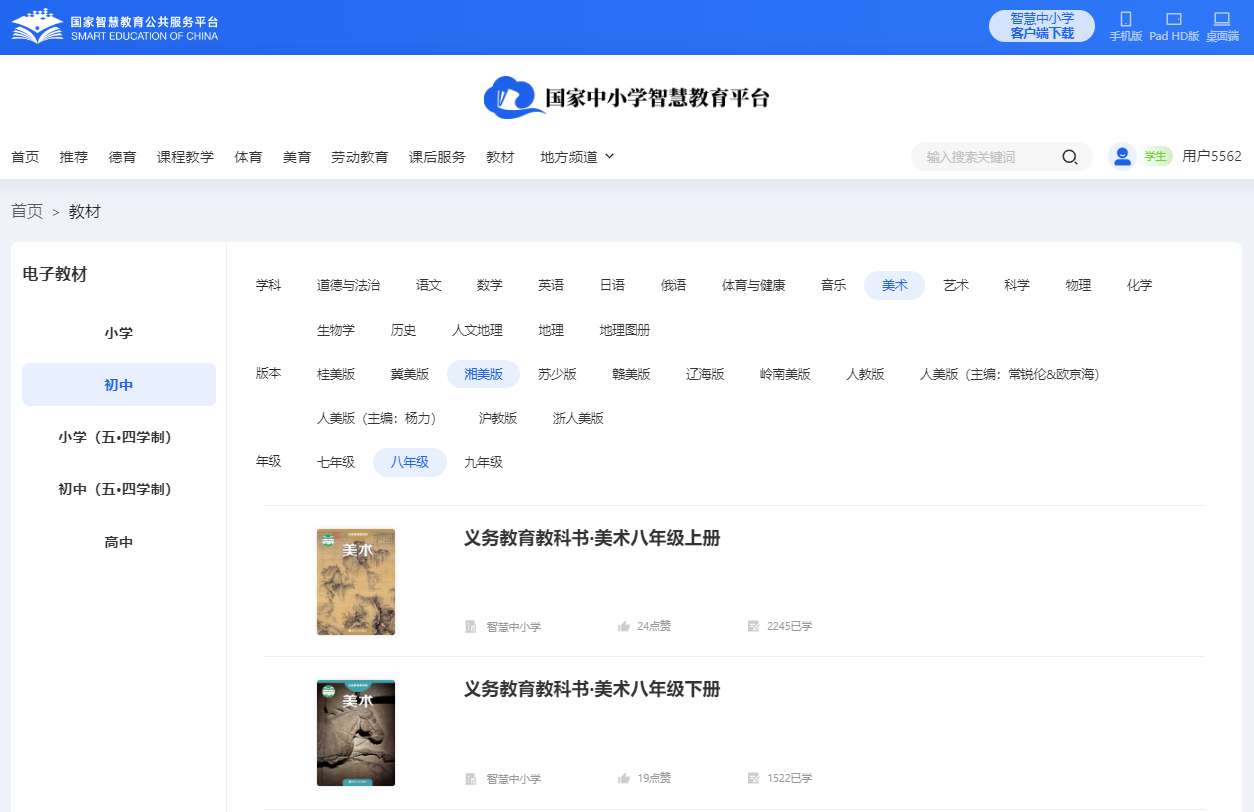This screenshot has width=1254, height=812.
Task: Click thumbs-up icon for 八年级上册 textbook
Action: 624,627
